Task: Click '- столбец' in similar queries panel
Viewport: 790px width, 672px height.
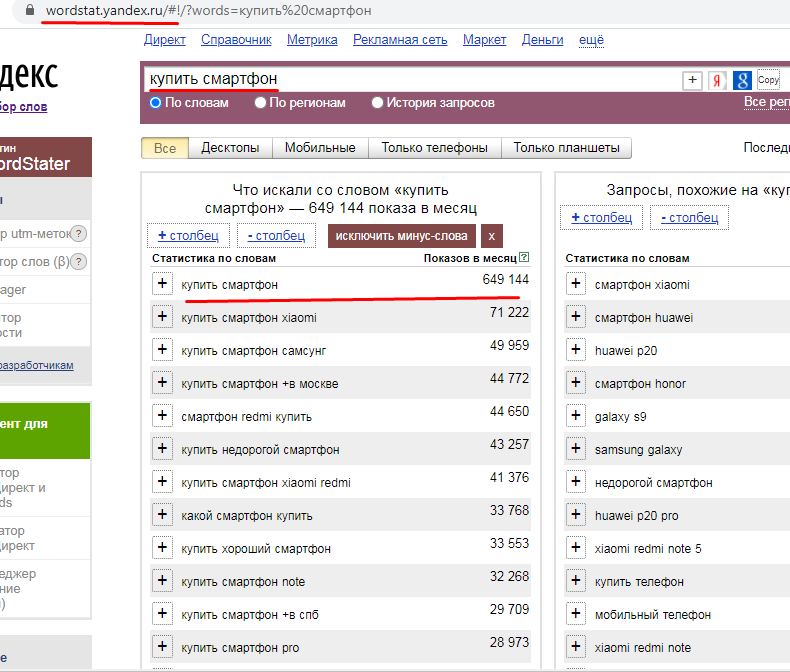Action: [x=690, y=218]
